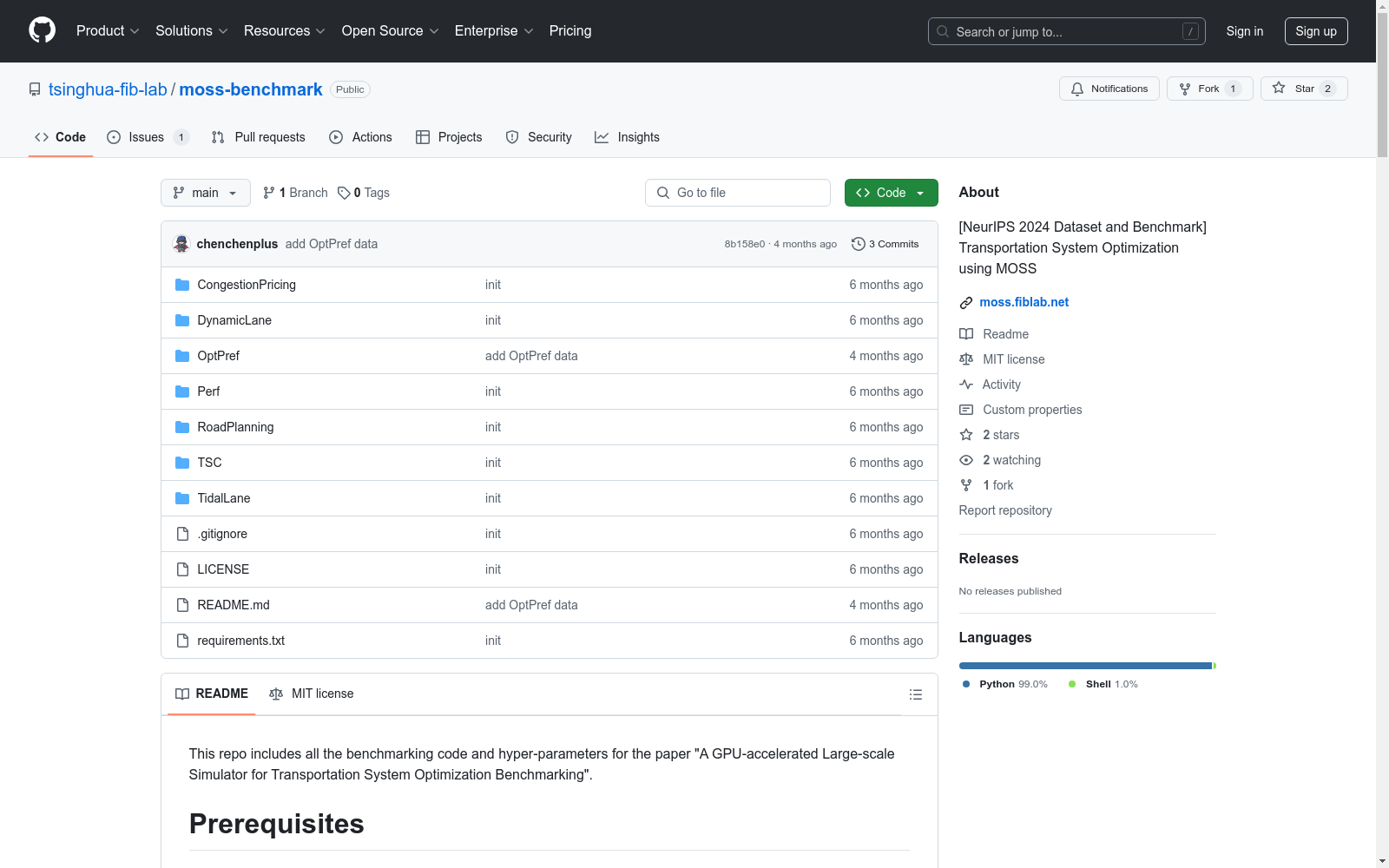Open the Pricing link

pyautogui.click(x=570, y=31)
